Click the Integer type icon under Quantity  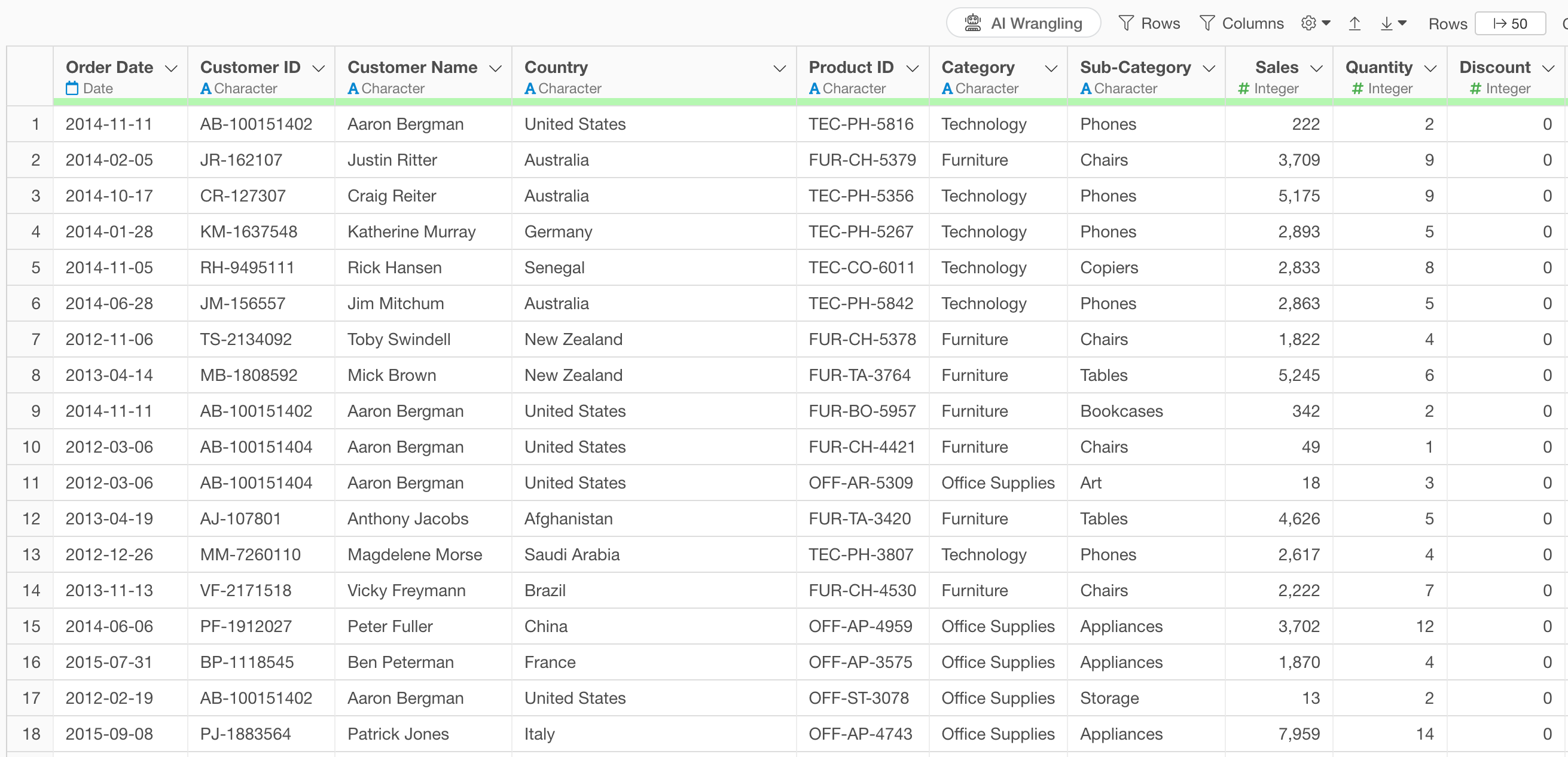pyautogui.click(x=1357, y=88)
